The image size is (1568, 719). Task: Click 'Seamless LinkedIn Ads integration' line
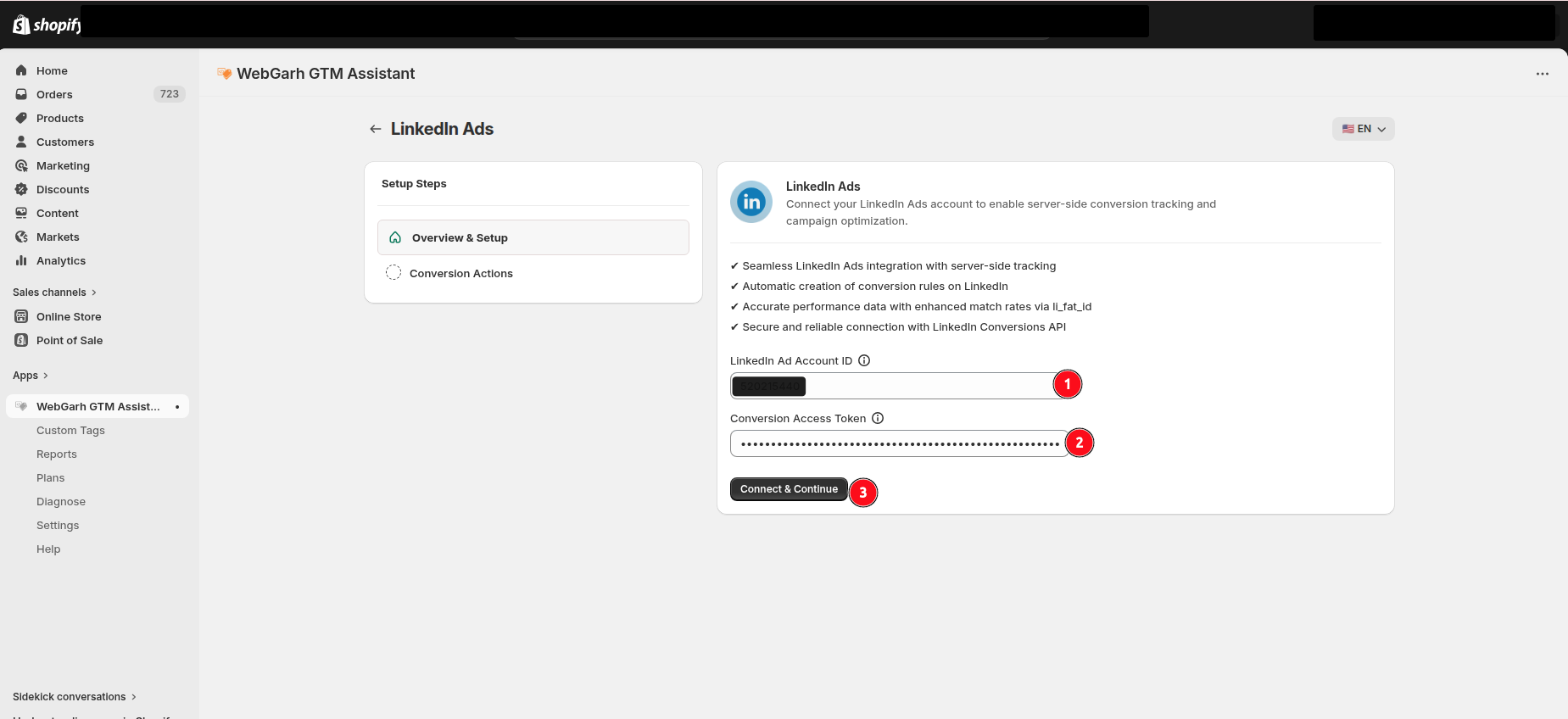pyautogui.click(x=893, y=266)
